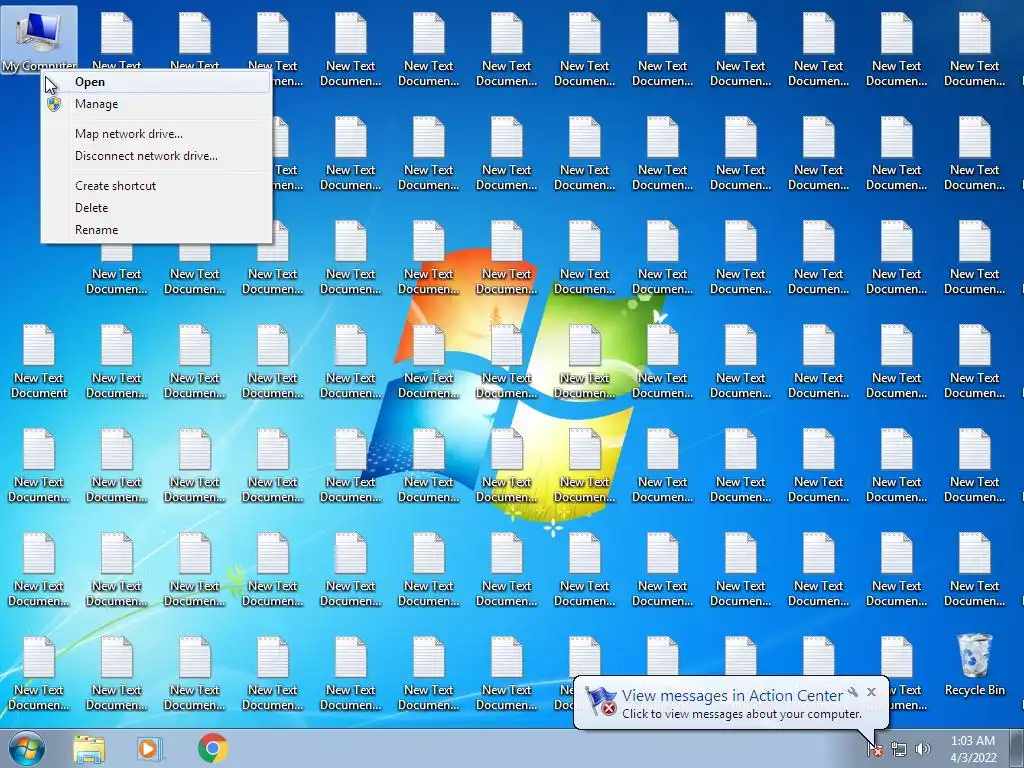Screen dimensions: 1024x768
Task: Select the My Computer desktop icon
Action: pos(39,39)
